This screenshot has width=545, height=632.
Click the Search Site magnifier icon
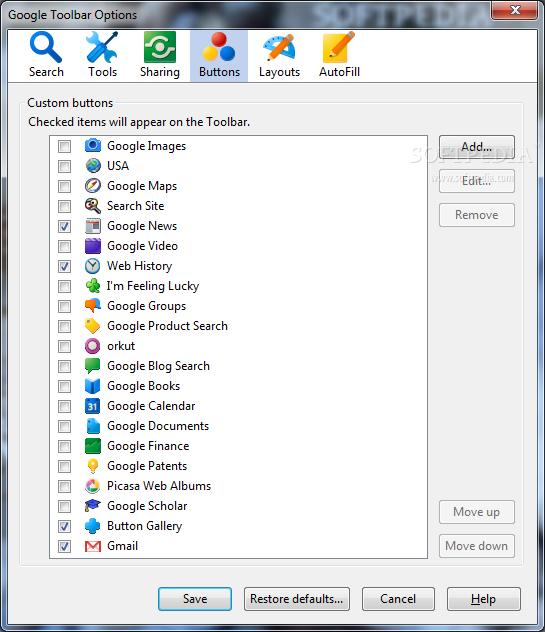tap(93, 206)
